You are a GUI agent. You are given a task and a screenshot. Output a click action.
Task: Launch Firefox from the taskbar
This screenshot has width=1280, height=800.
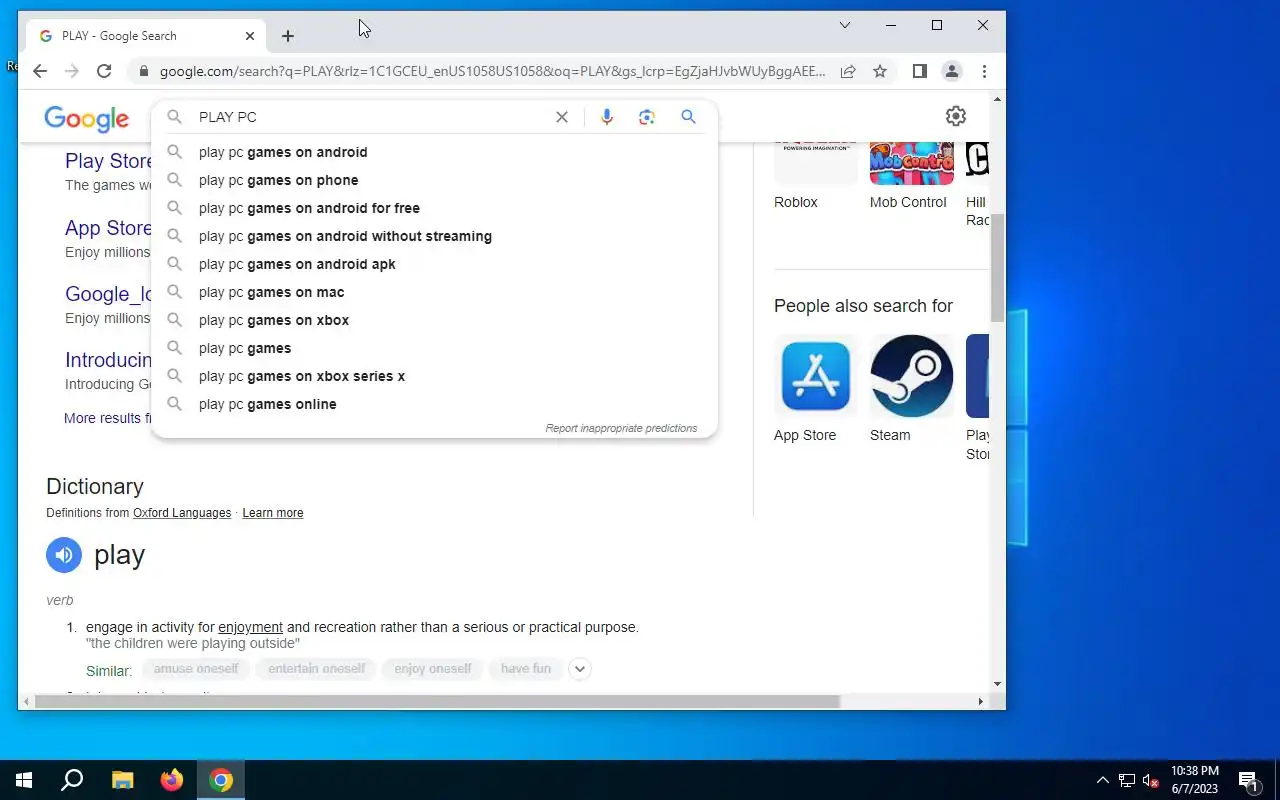coord(172,780)
